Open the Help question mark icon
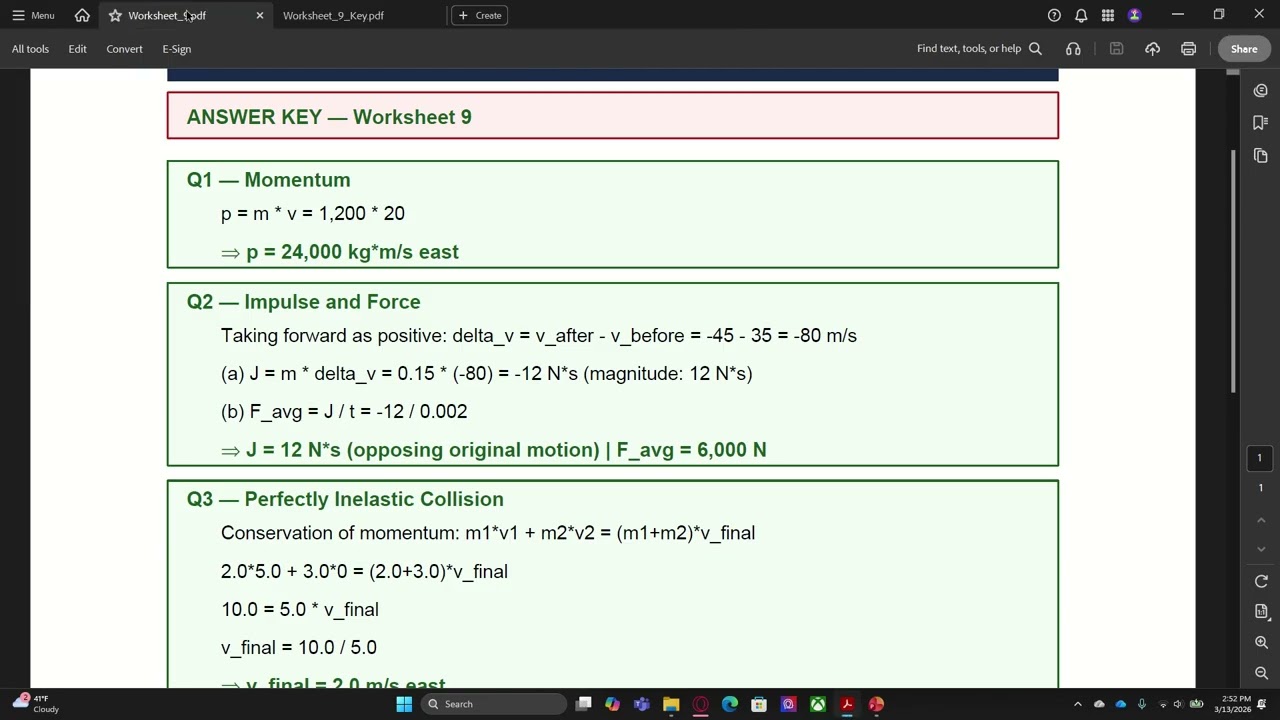Screen dimensions: 1280x720 coord(1054,15)
